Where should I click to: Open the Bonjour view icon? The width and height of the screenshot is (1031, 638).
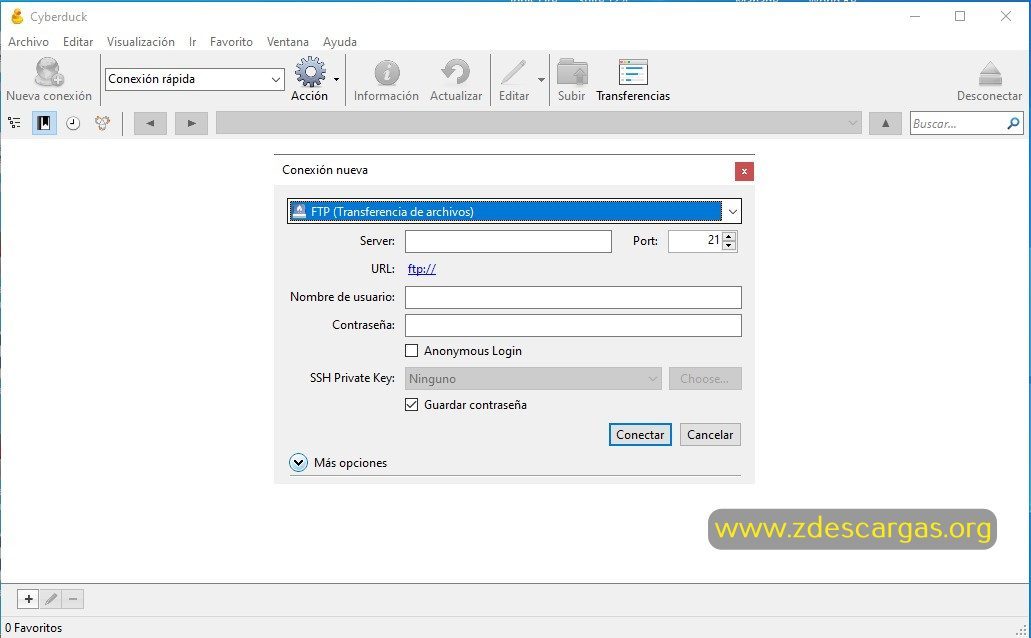pyautogui.click(x=102, y=123)
